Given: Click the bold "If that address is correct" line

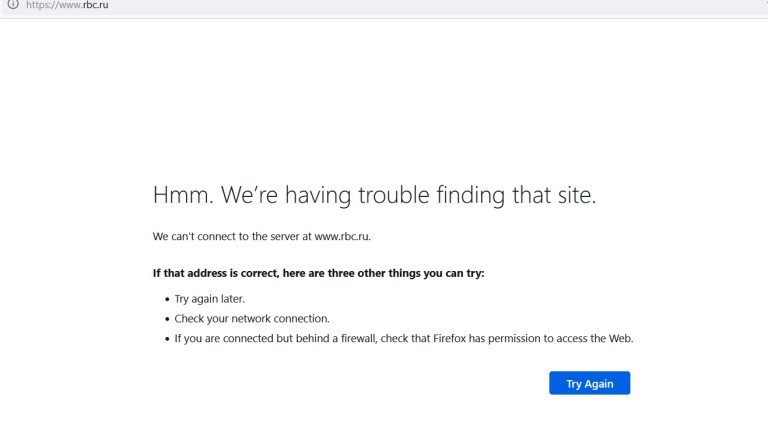Looking at the screenshot, I should 318,273.
